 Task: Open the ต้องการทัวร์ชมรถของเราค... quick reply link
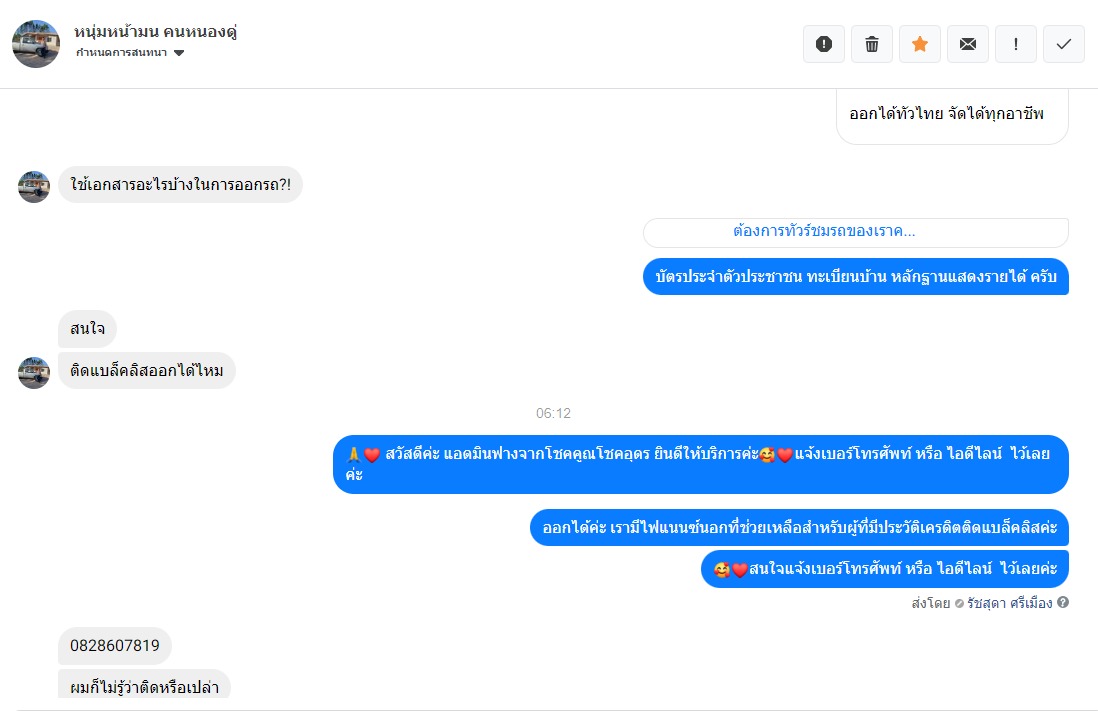click(x=856, y=232)
